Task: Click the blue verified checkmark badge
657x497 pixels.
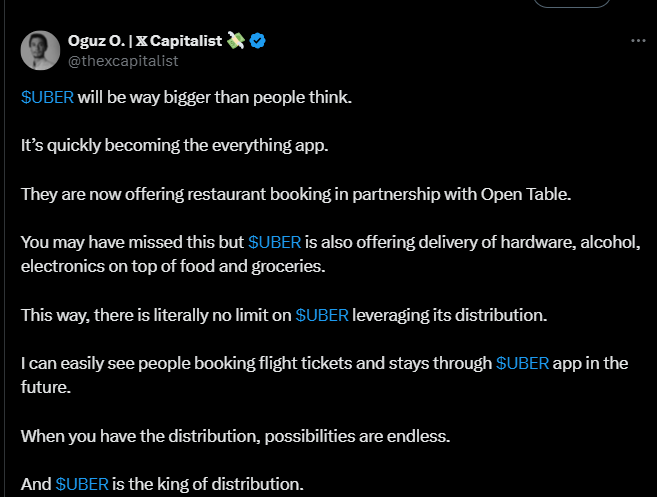Action: coord(257,41)
